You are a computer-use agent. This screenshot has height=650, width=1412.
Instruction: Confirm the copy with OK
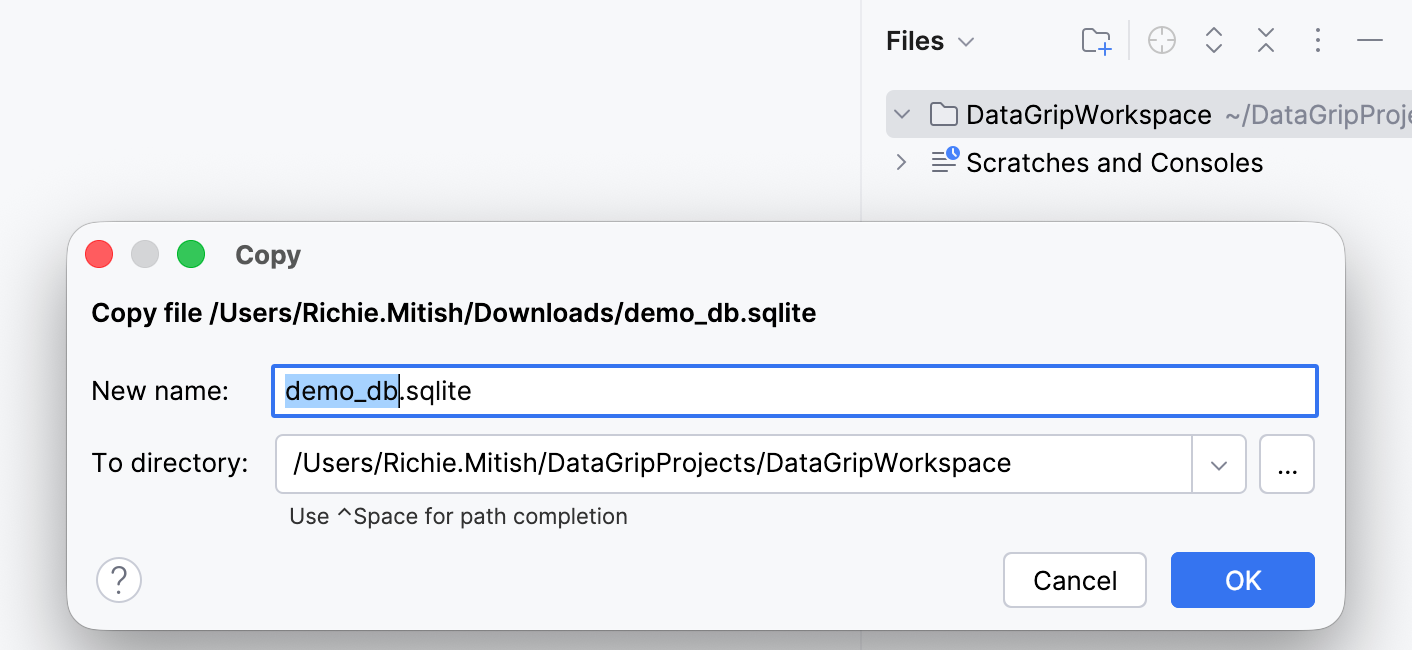click(1243, 580)
